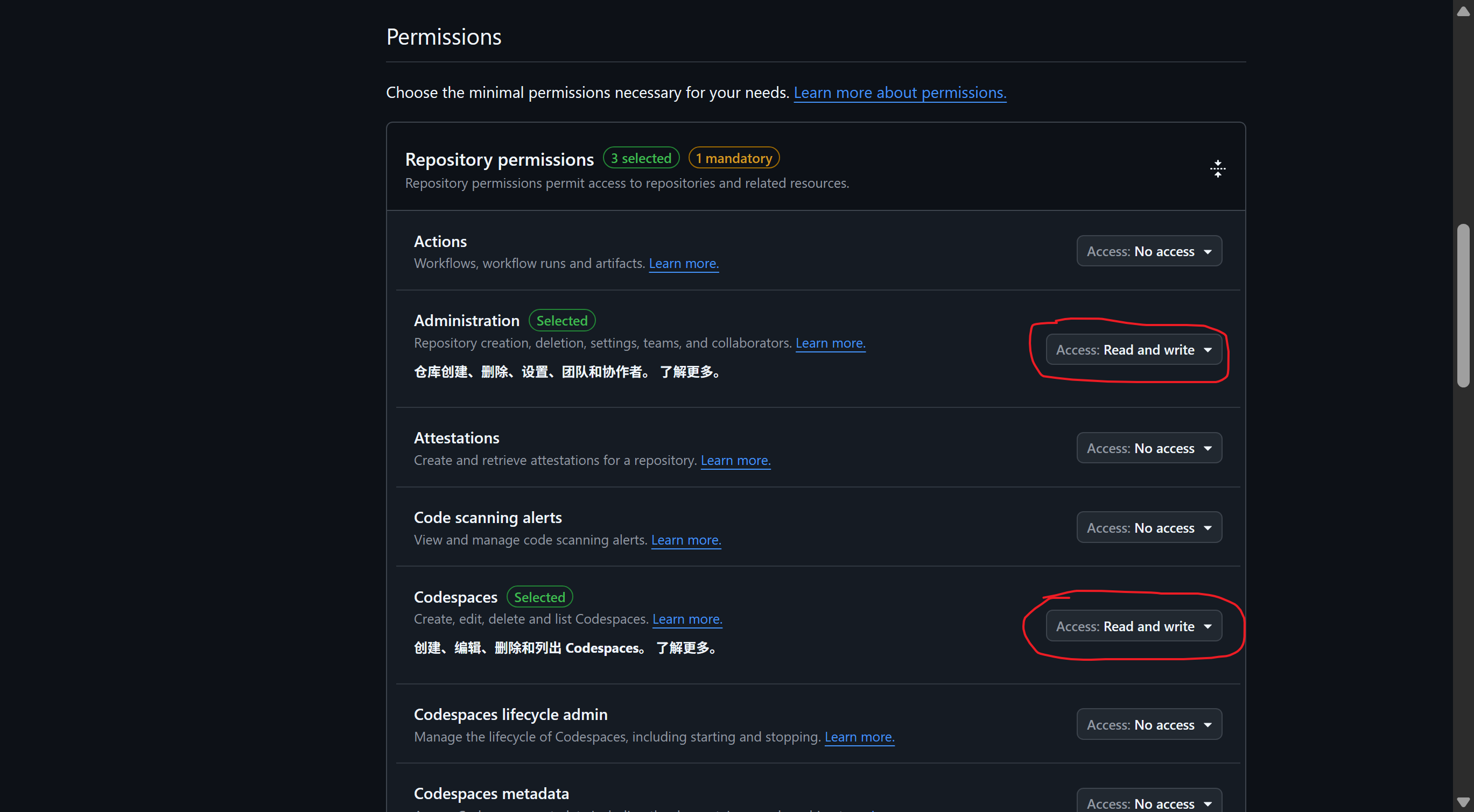1474x812 pixels.
Task: Change the Administration access level dropdown
Action: 1133,349
